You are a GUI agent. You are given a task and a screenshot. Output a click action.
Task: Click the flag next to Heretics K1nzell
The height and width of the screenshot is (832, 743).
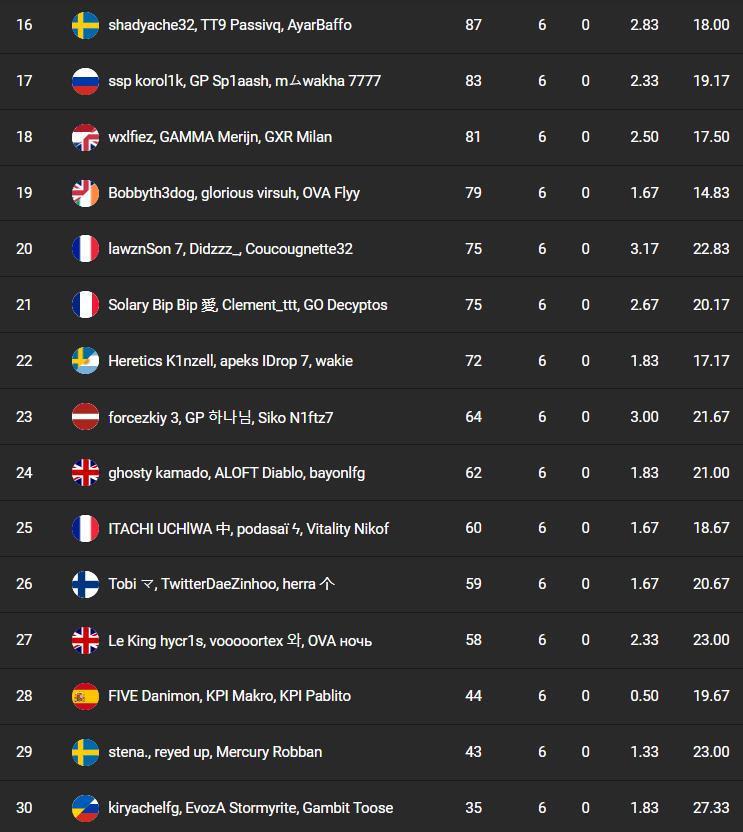85,361
